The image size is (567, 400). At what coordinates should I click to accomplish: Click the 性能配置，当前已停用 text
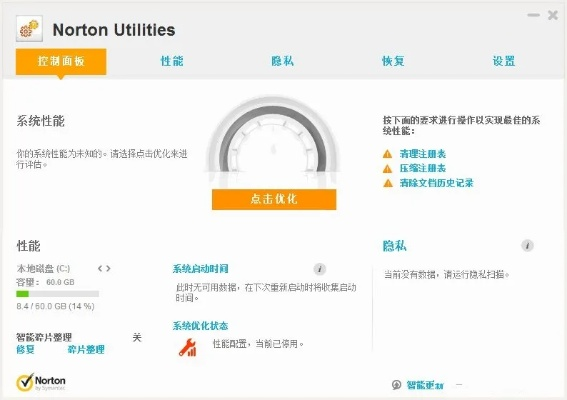coord(258,344)
